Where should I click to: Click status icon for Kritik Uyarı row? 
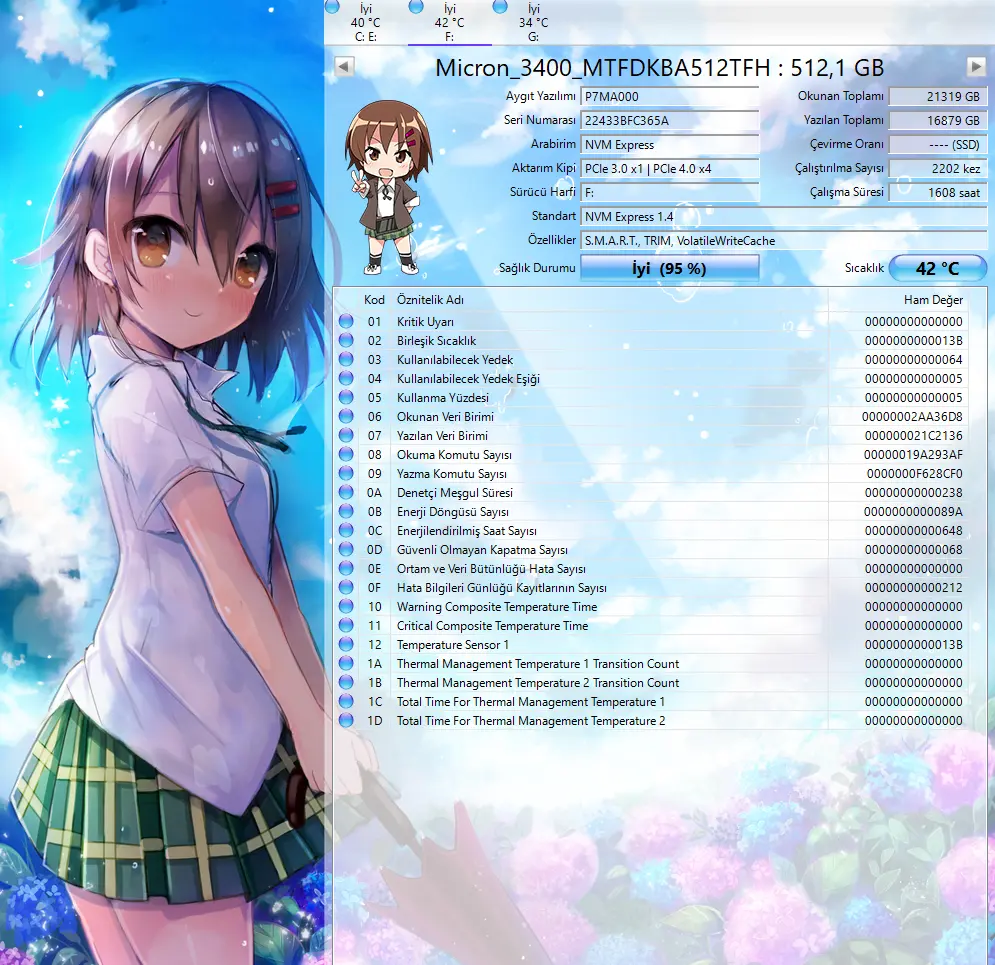346,321
